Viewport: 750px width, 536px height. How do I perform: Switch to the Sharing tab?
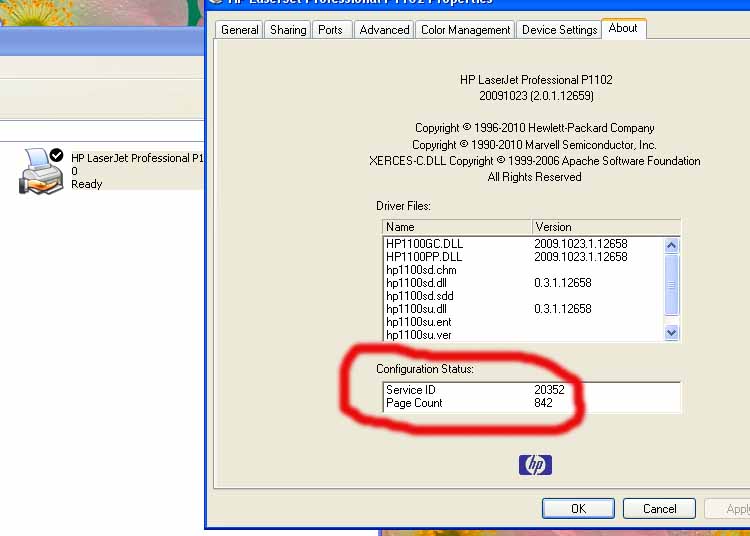[287, 30]
